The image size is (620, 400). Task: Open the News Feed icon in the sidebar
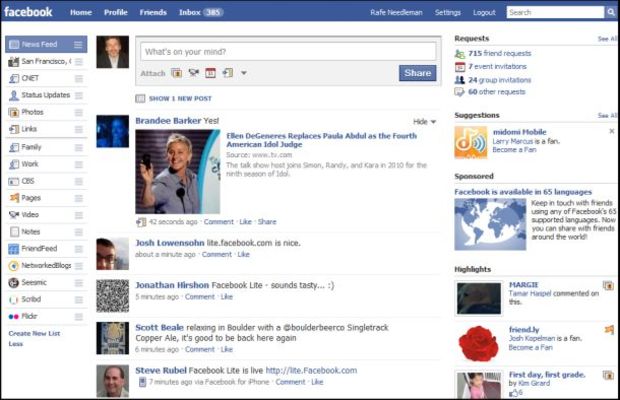click(x=14, y=44)
